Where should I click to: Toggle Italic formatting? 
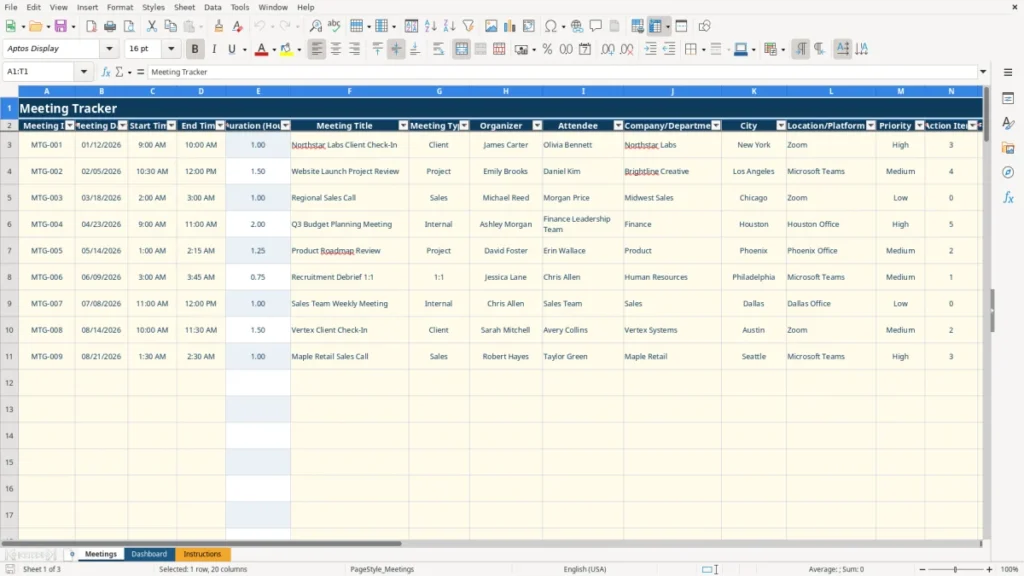click(214, 49)
